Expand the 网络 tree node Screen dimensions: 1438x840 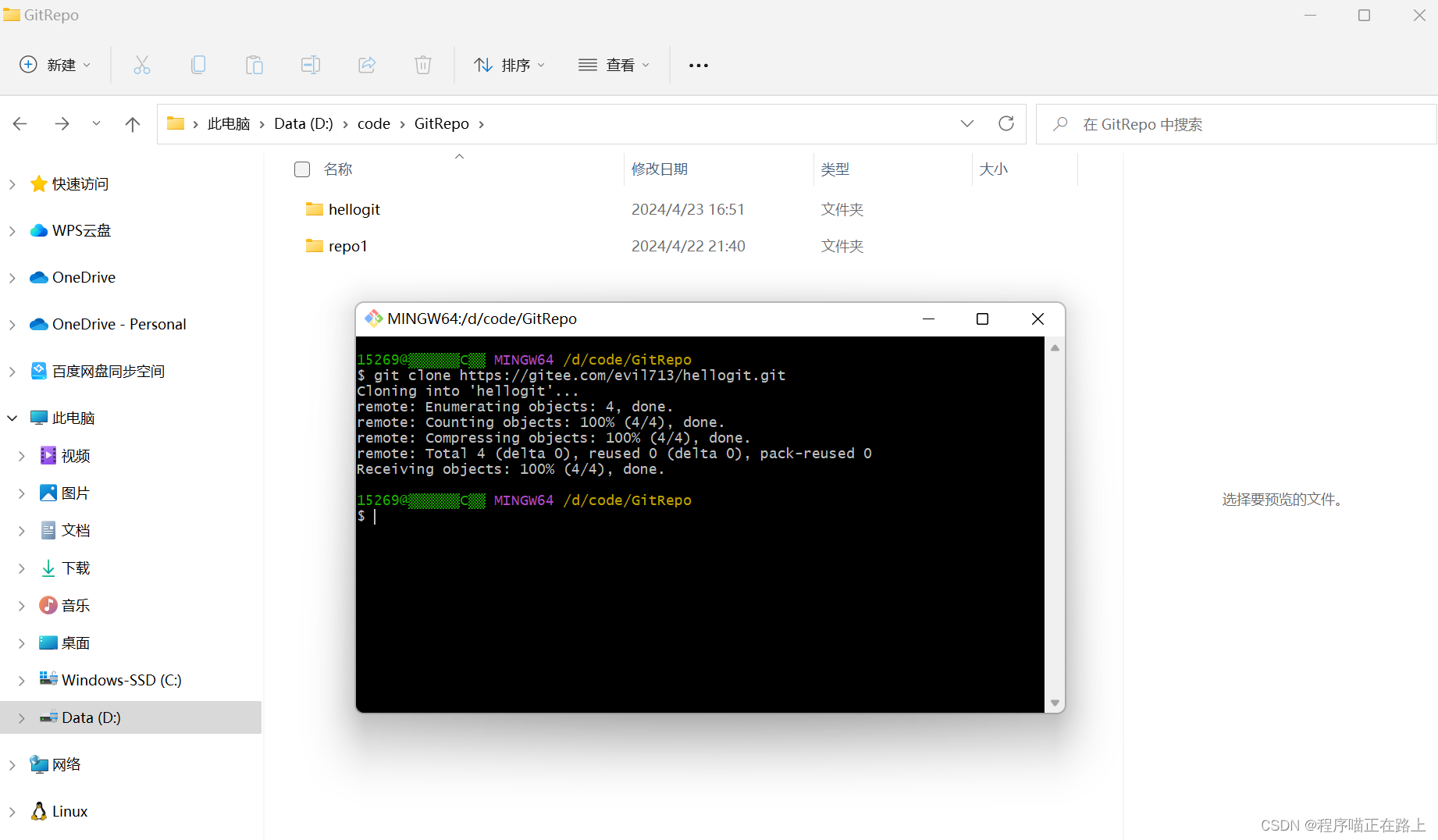(12, 765)
